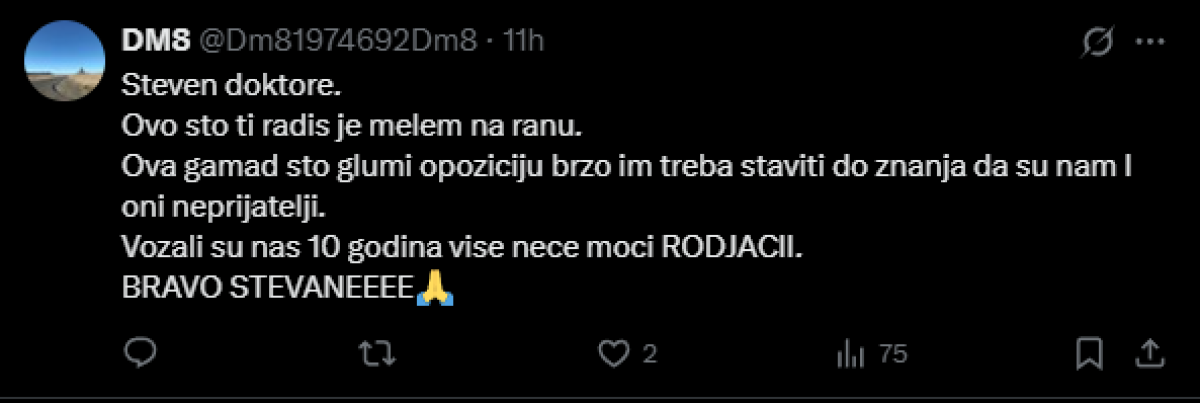Bookmark this post by DM8
This screenshot has height=403, width=1200.
tap(1090, 353)
